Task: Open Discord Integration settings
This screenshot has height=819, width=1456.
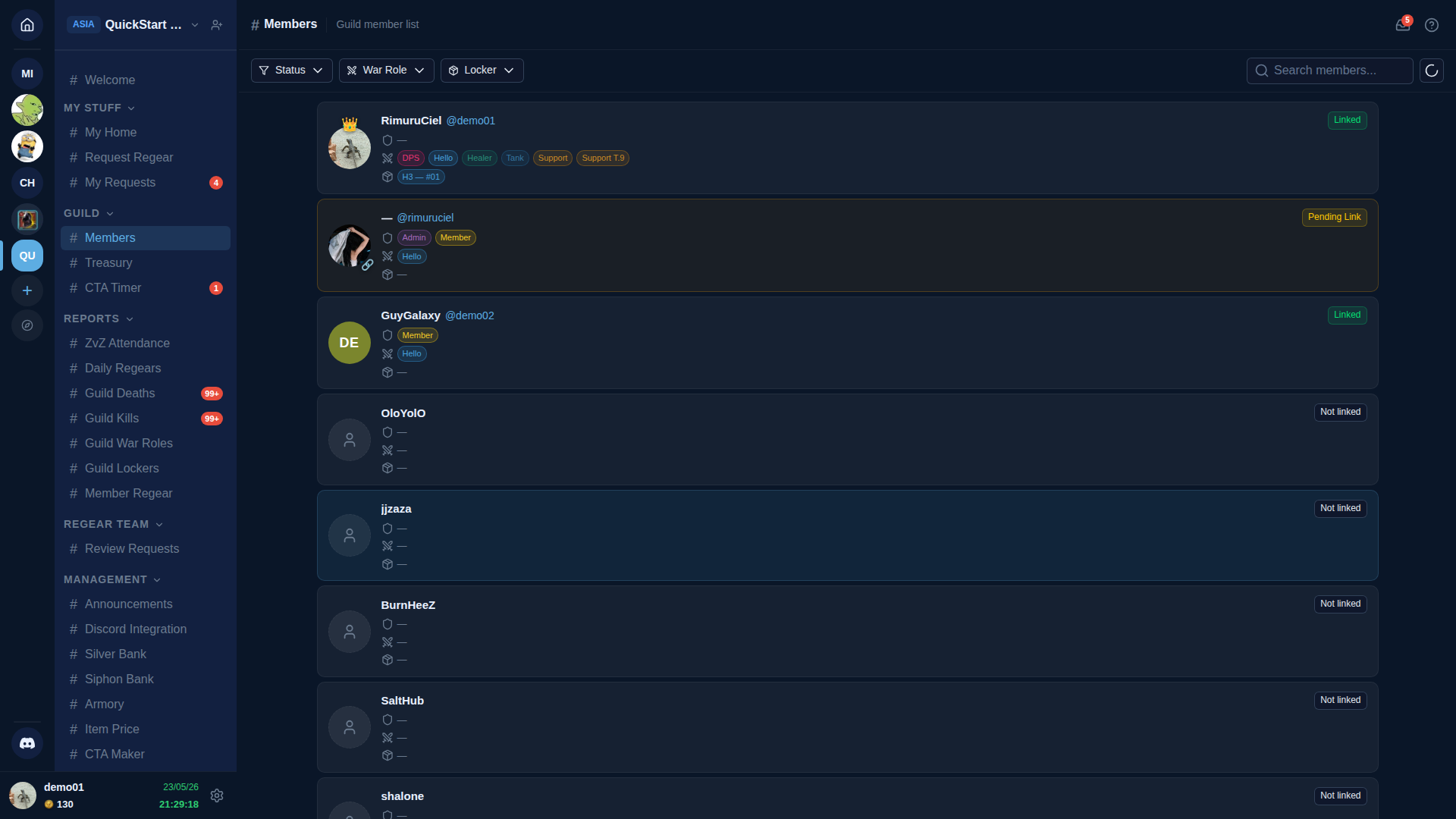Action: (146, 629)
